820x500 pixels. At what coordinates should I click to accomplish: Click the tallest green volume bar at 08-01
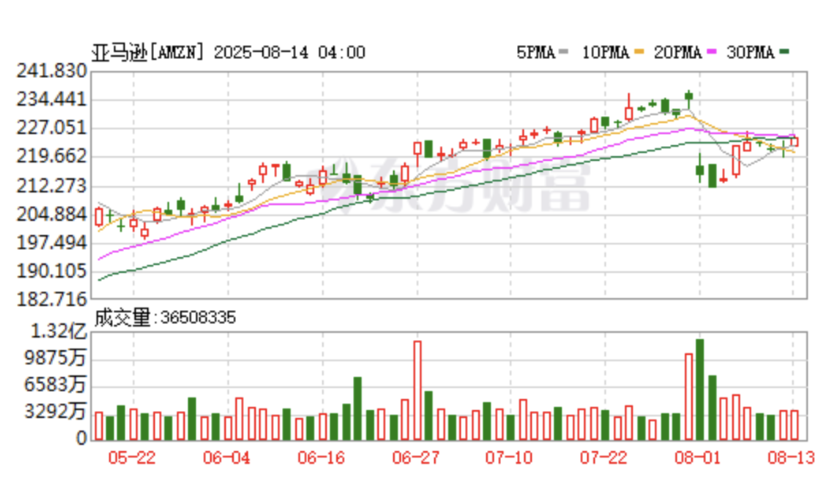coord(700,390)
